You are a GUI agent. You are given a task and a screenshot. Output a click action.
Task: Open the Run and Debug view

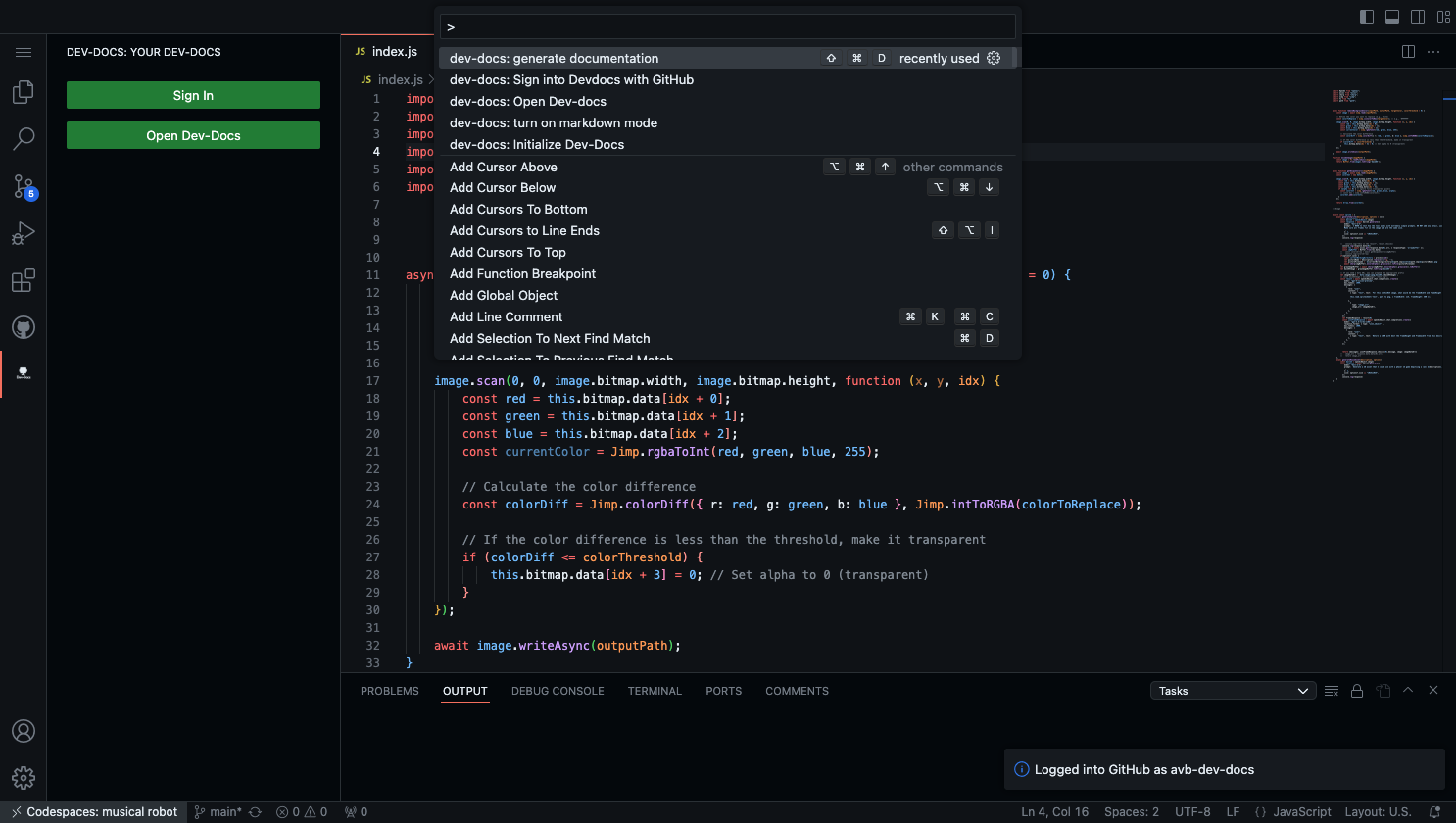pos(24,233)
